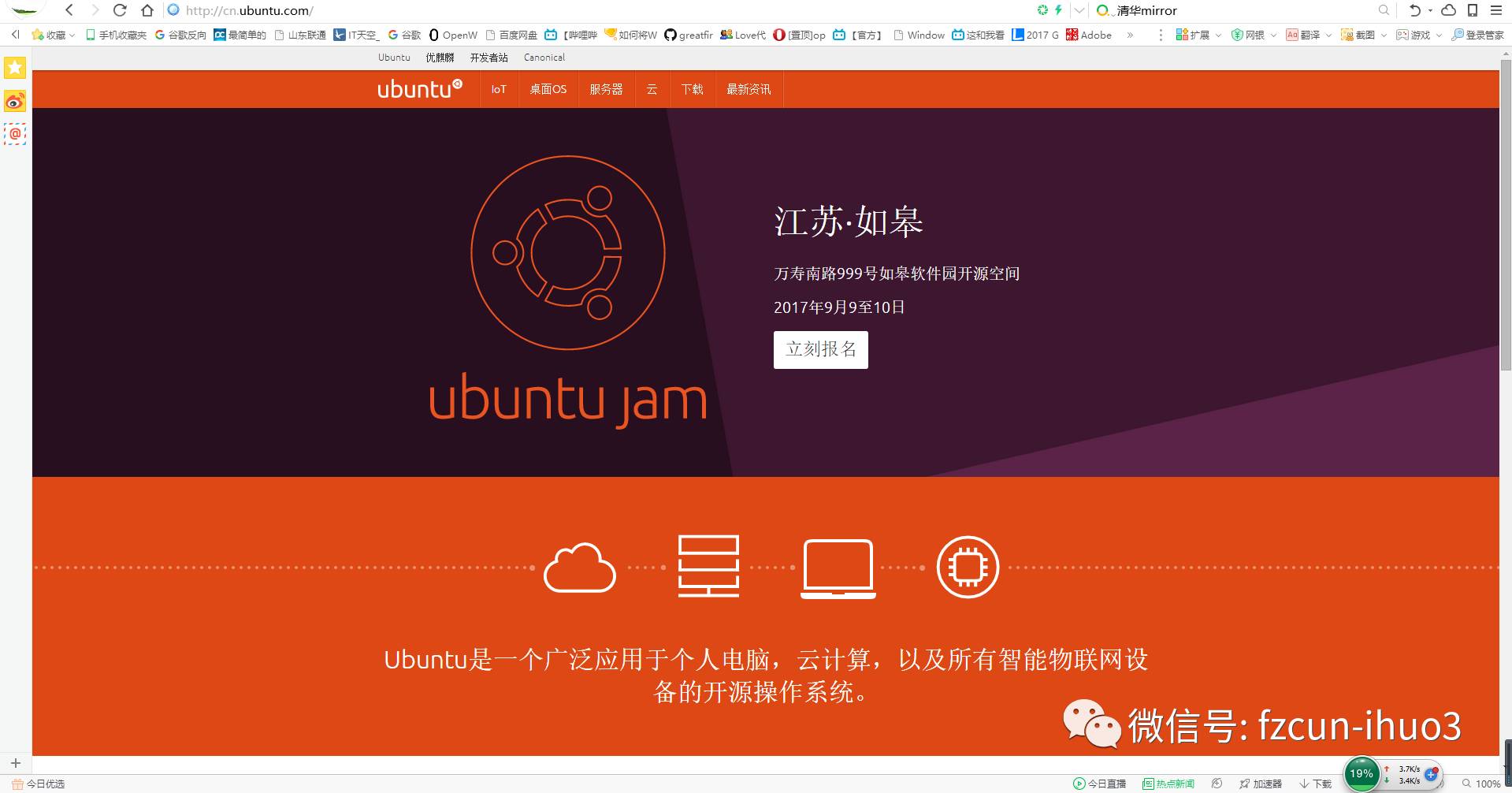Go forward with the browser forward arrow
Viewport: 1512px width, 793px height.
pyautogui.click(x=95, y=10)
